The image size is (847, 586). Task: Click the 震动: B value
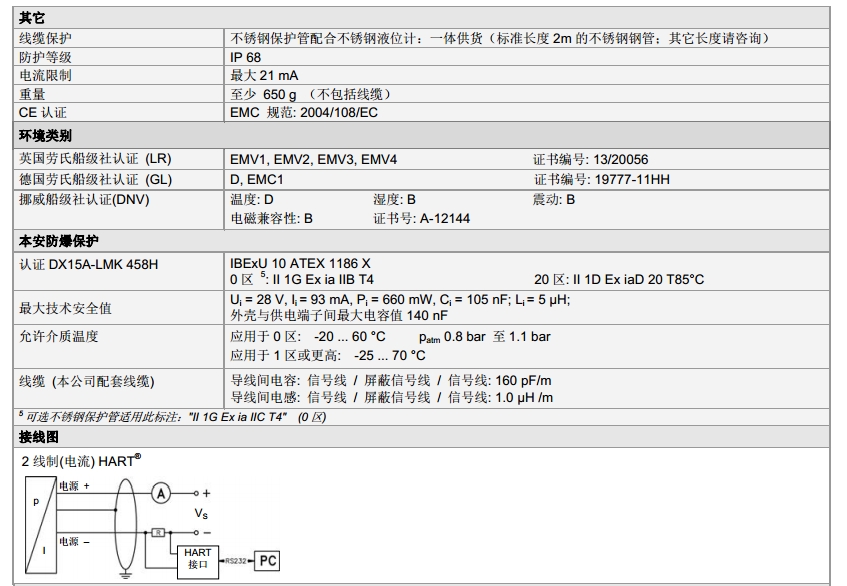click(x=554, y=199)
